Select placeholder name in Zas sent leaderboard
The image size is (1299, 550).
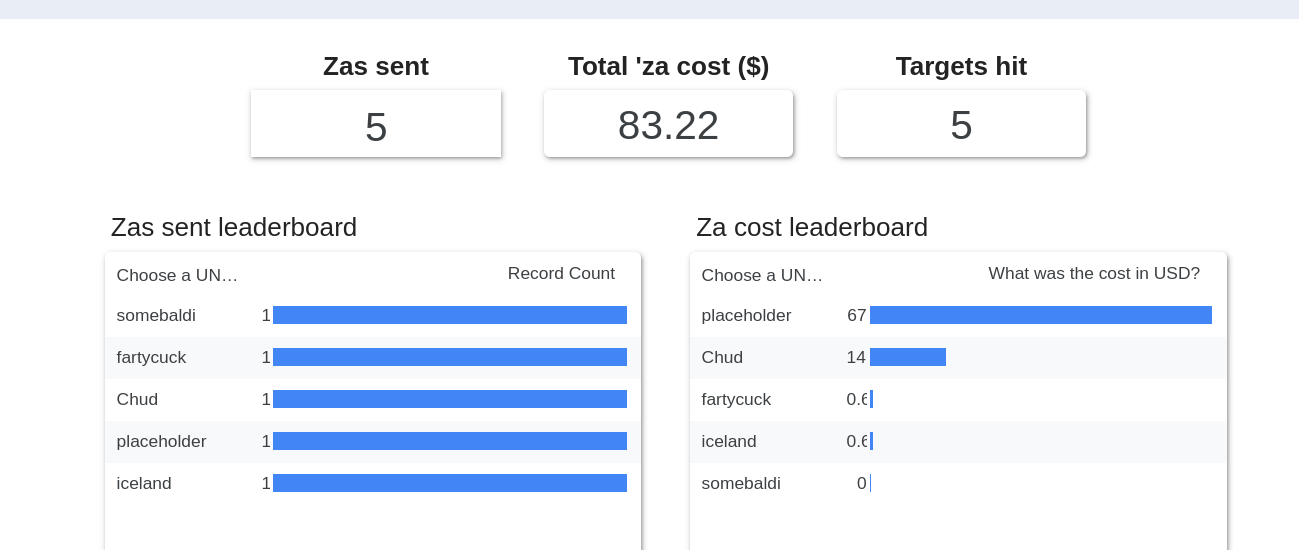[161, 442]
